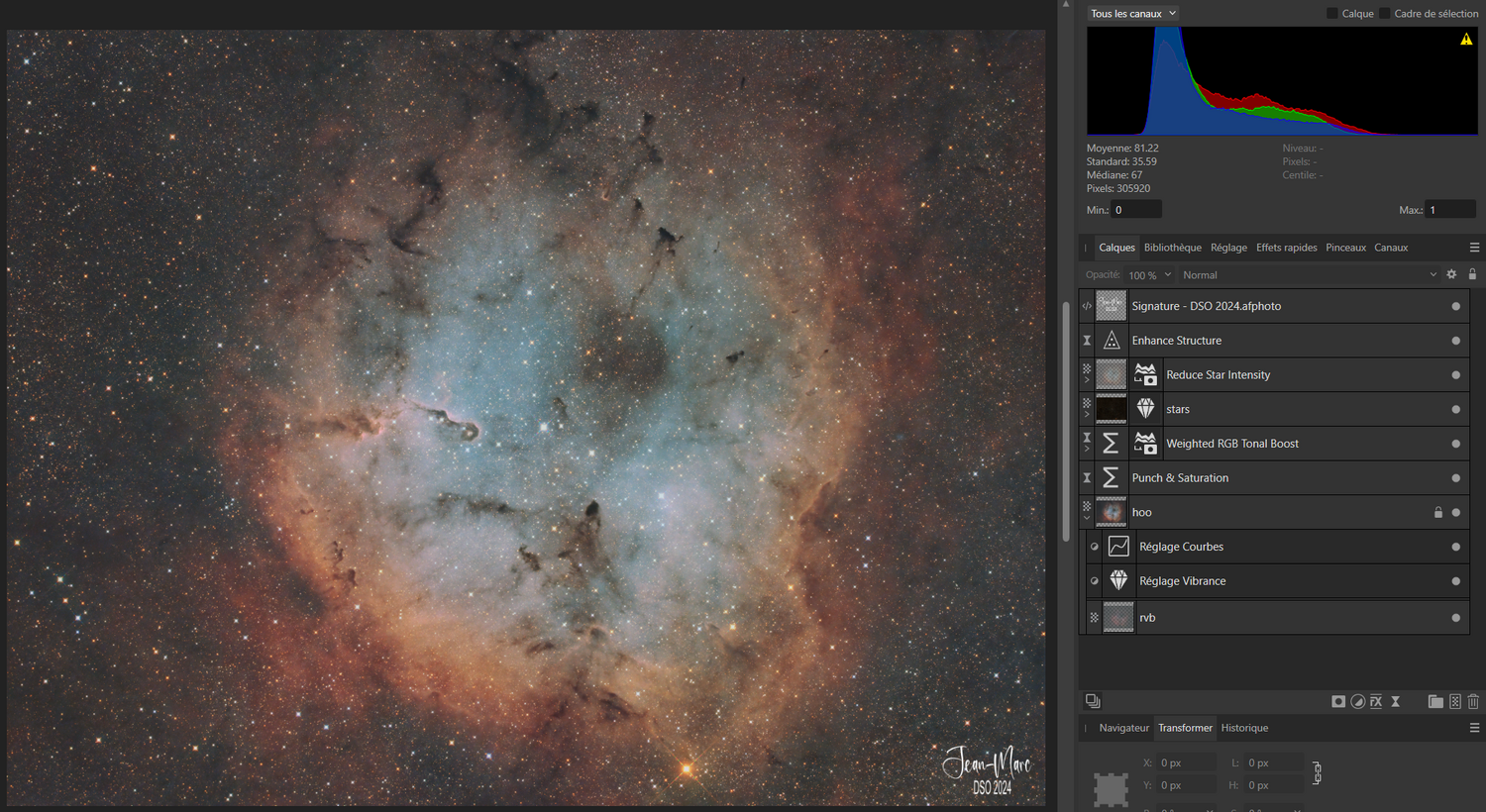Click the embedded document icon beside Signature layer

pyautogui.click(x=1087, y=306)
